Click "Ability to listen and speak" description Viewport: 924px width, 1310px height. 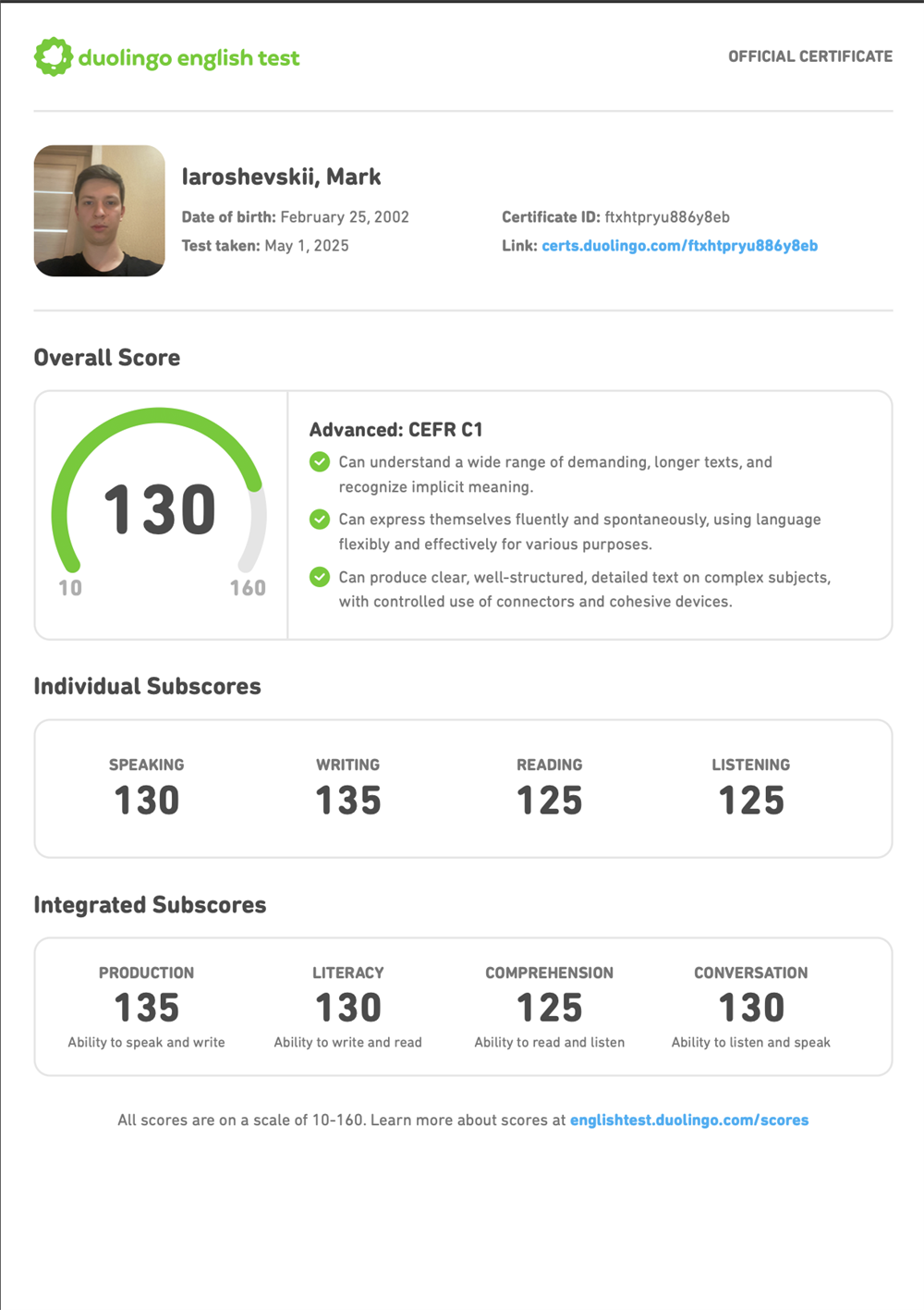pyautogui.click(x=751, y=1043)
